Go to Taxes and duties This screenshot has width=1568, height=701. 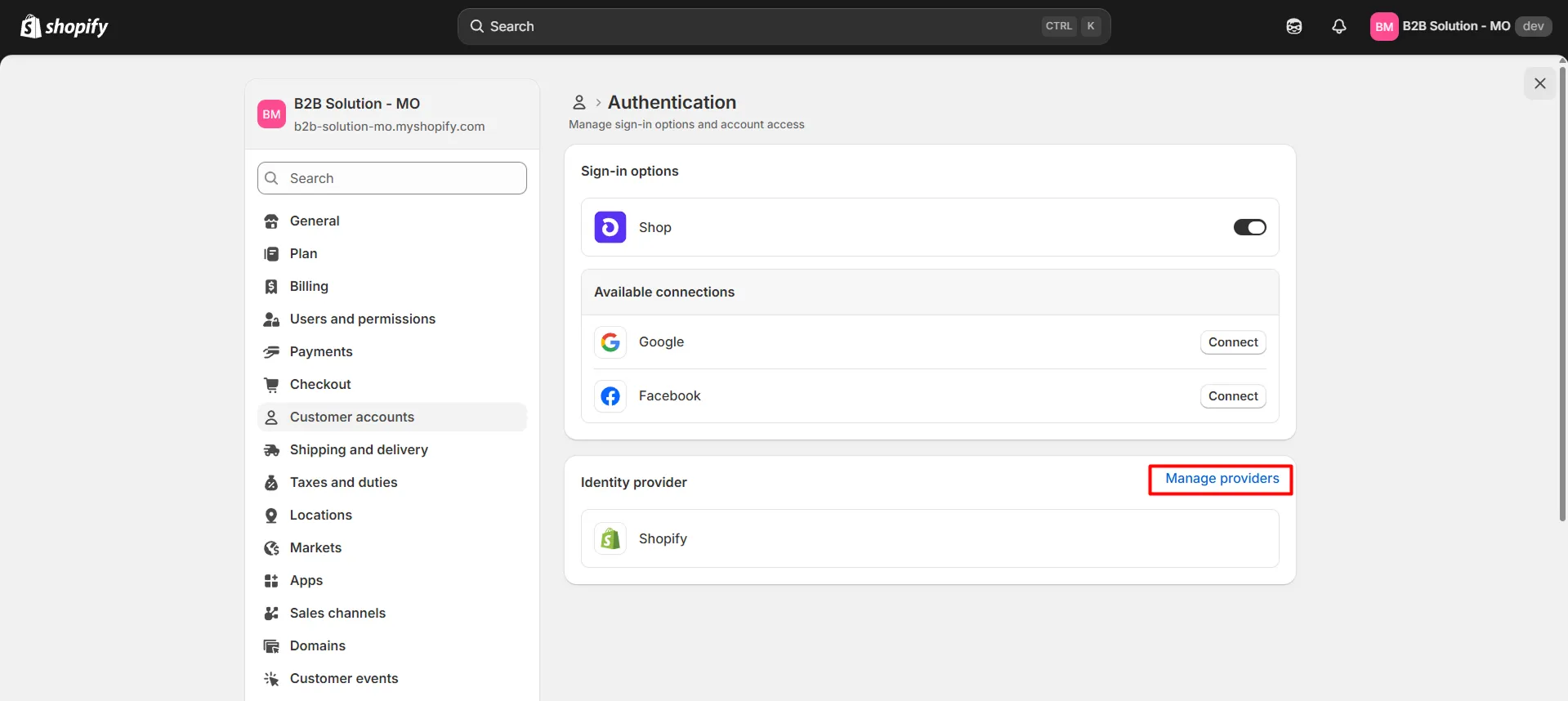click(392, 482)
